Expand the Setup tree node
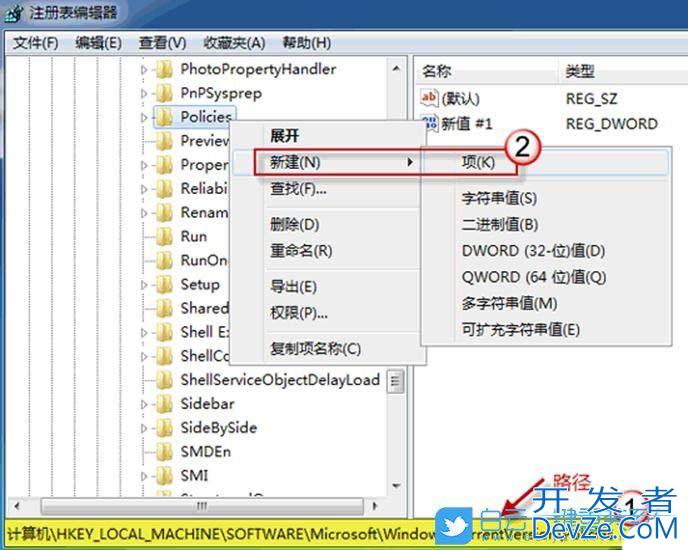688x550 pixels. [x=144, y=285]
